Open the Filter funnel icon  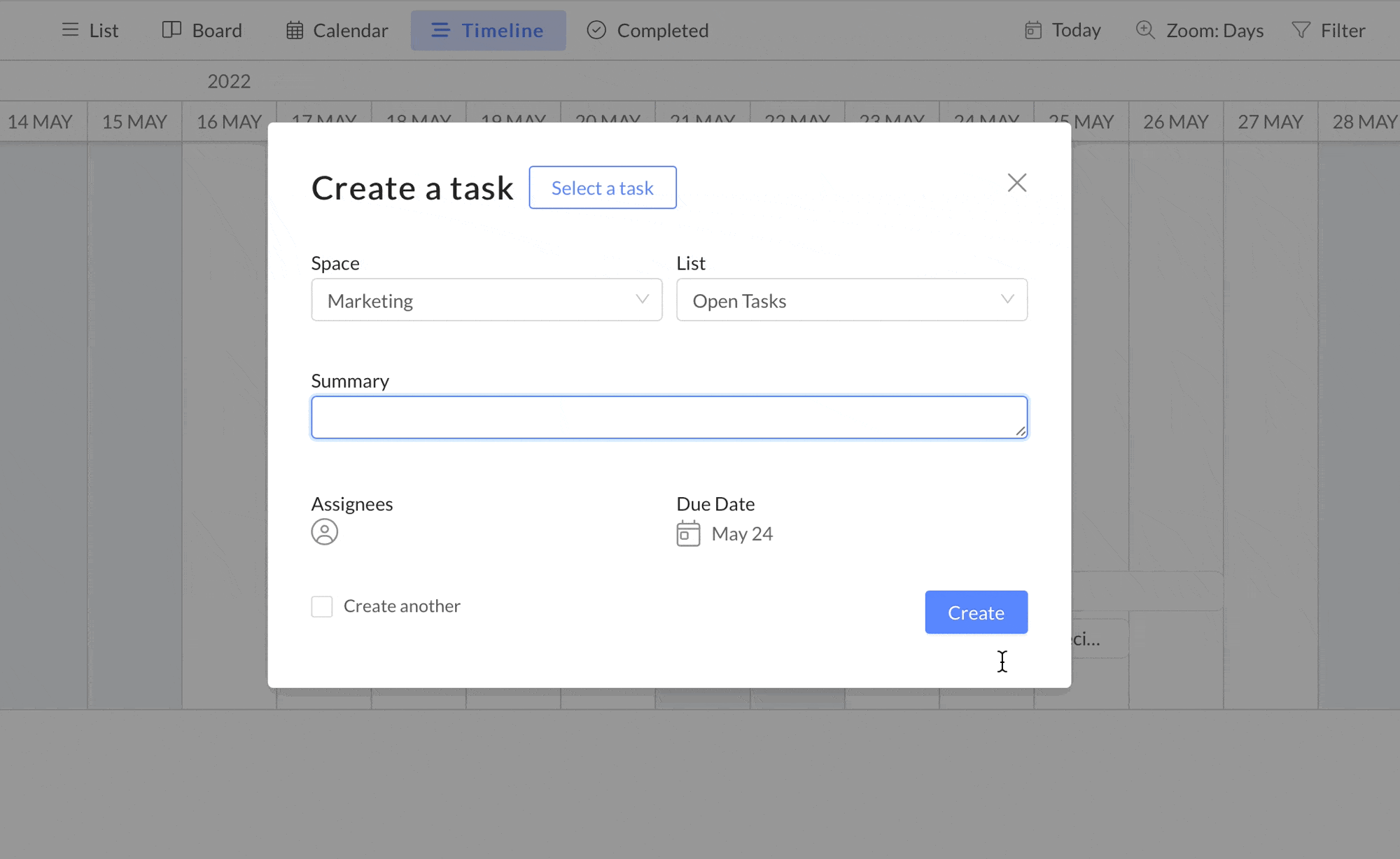1301,31
